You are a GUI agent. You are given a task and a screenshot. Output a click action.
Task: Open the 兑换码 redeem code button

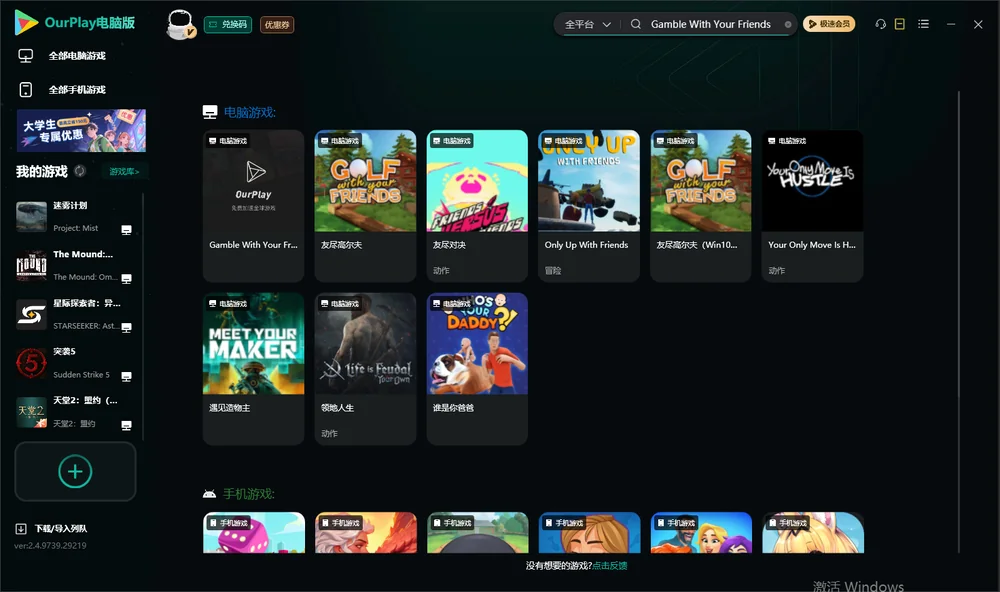[x=228, y=25]
